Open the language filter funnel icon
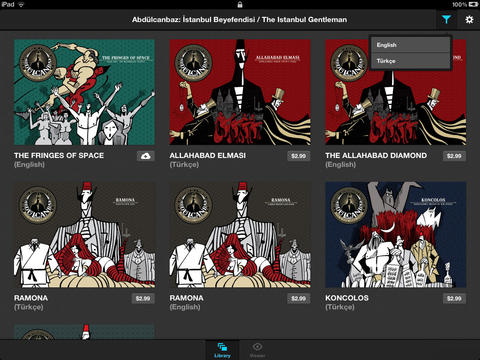The width and height of the screenshot is (480, 360). click(446, 20)
